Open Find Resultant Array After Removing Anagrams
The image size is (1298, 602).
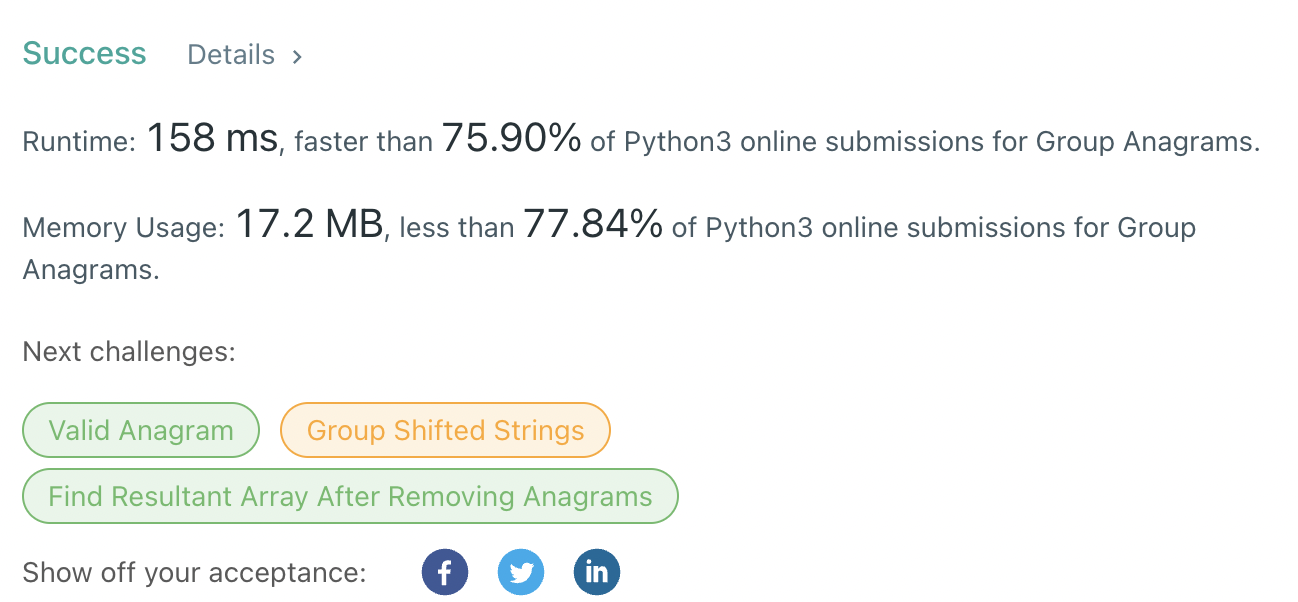pos(350,496)
